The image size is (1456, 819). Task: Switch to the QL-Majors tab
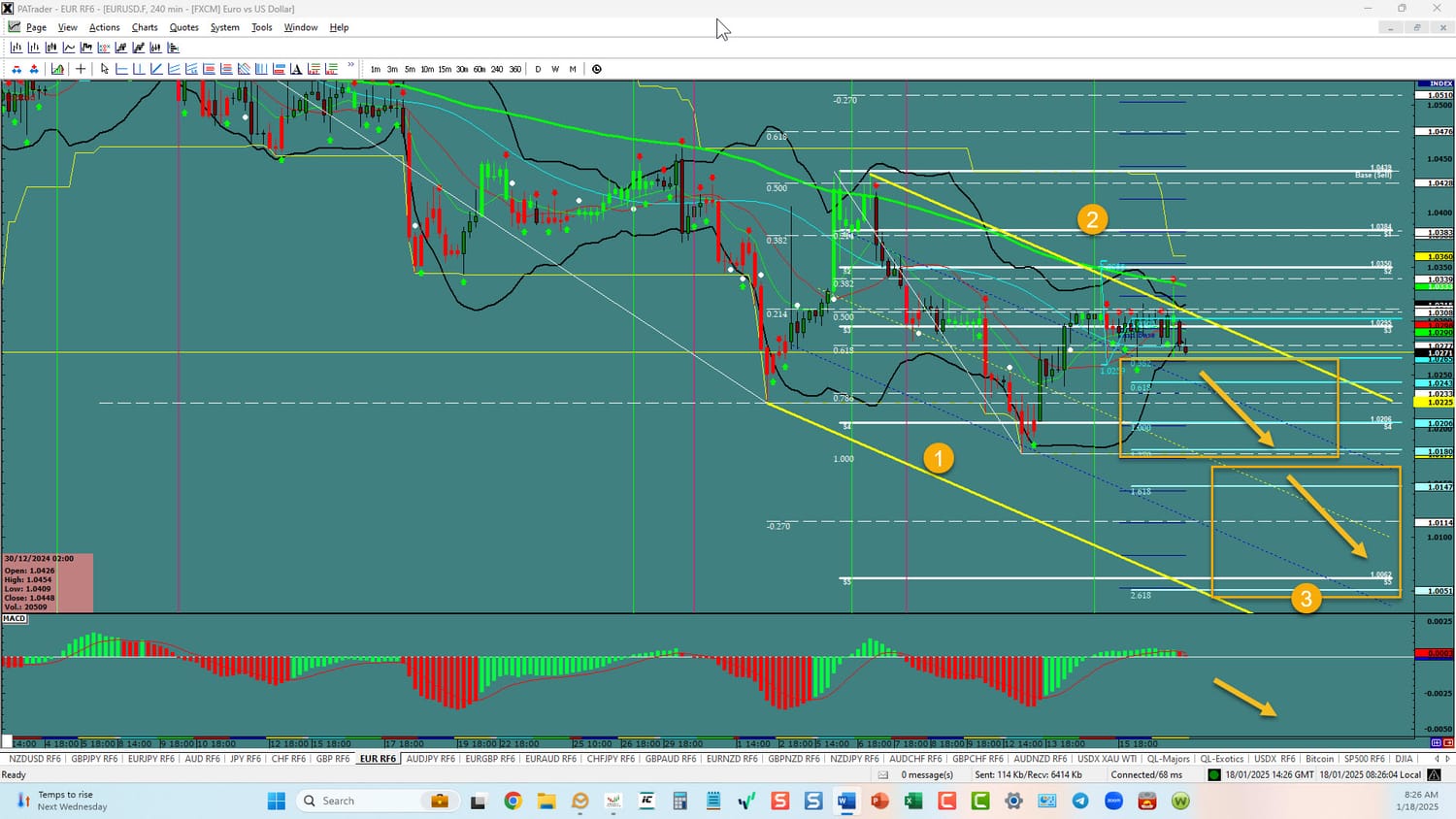pos(1168,759)
